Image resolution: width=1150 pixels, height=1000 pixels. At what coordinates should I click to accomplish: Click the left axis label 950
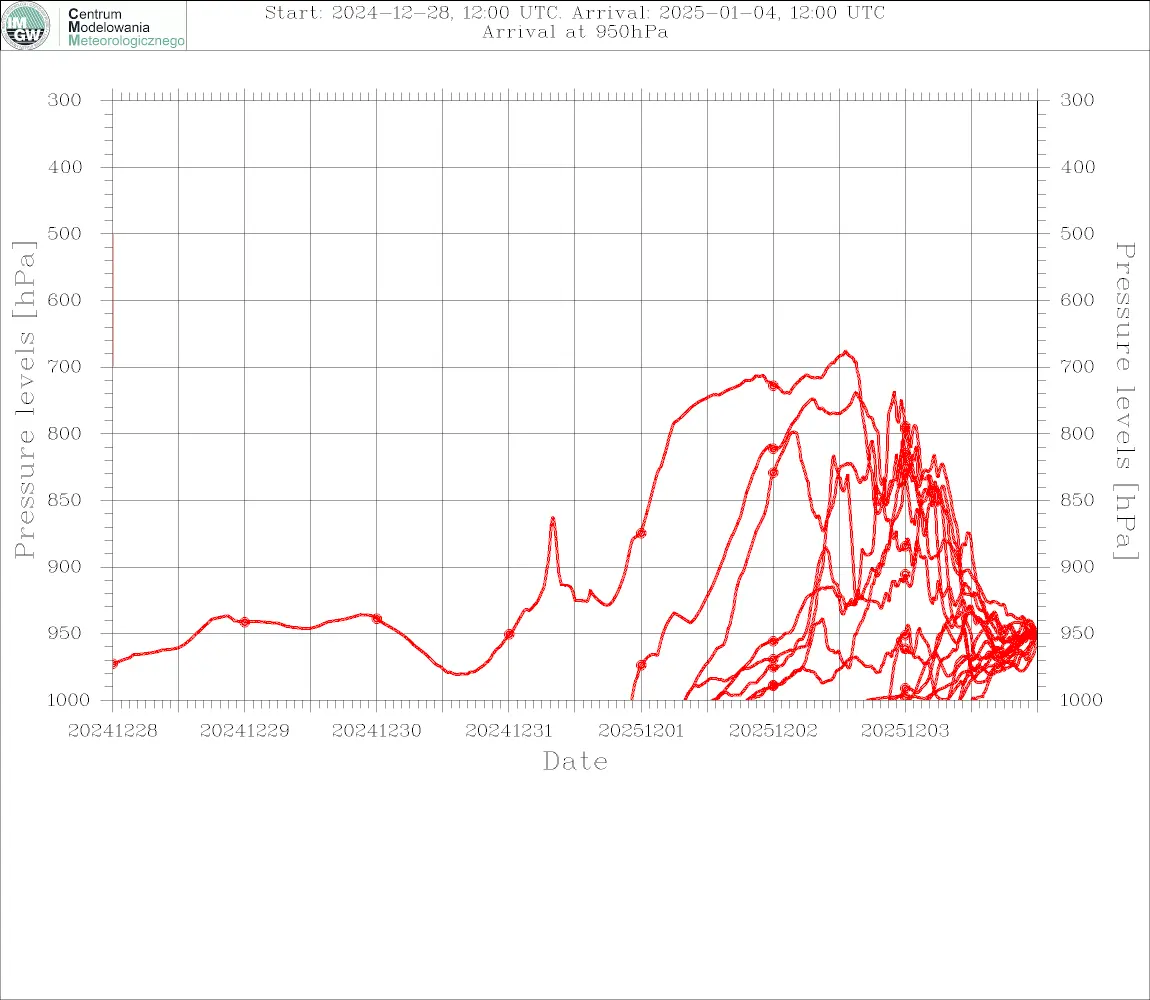tap(65, 633)
